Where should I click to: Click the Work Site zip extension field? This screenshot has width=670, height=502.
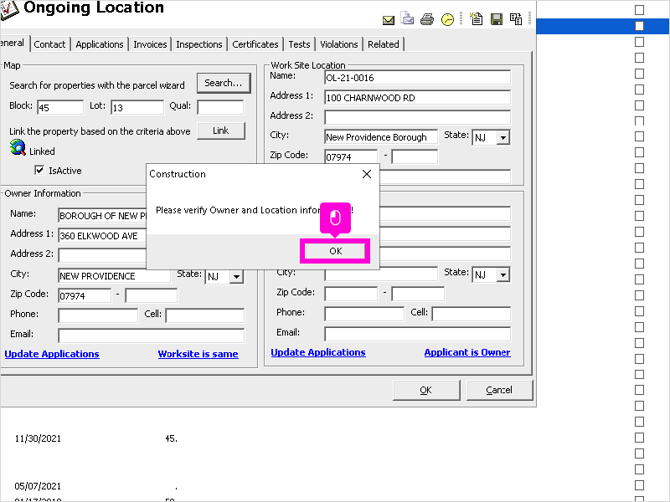[414, 157]
